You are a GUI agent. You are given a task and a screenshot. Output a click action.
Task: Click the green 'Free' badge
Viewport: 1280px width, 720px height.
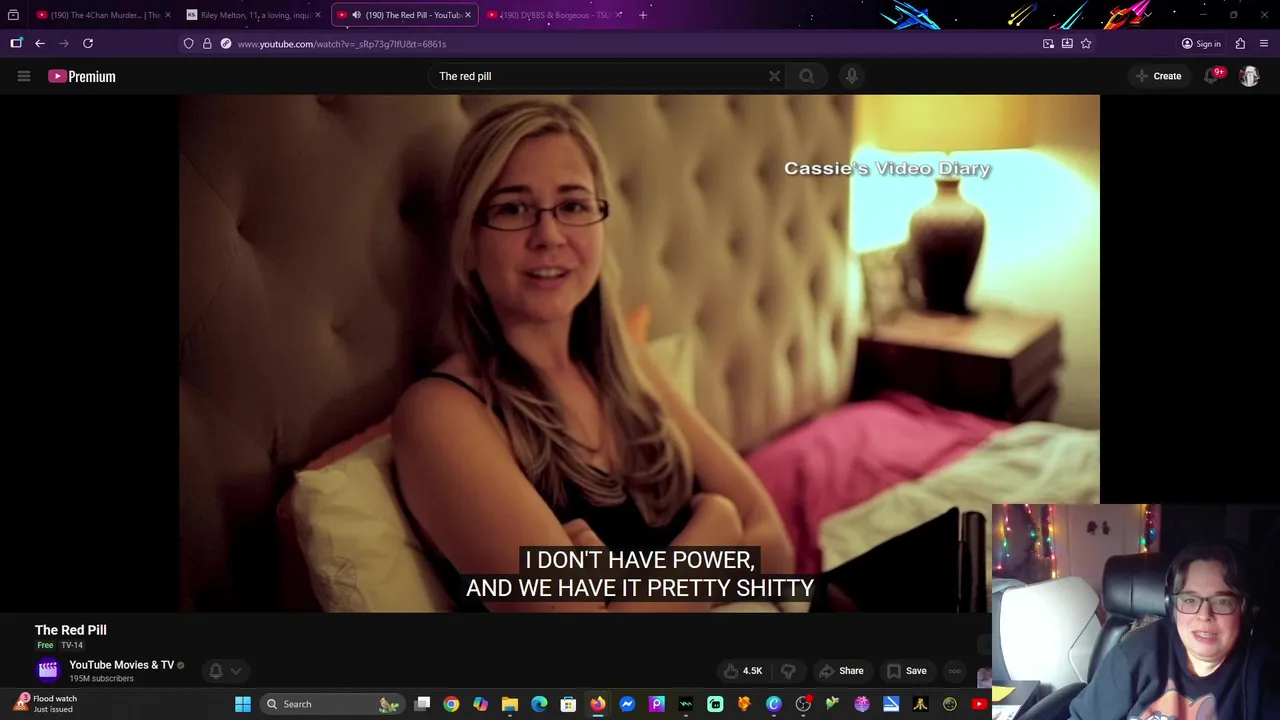coord(45,645)
